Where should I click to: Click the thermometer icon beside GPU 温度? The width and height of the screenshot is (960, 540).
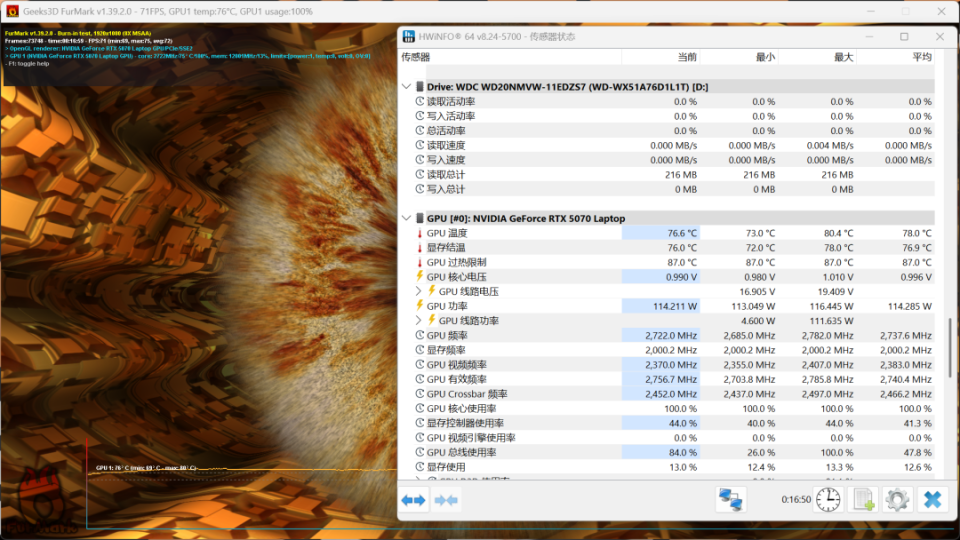click(419, 233)
